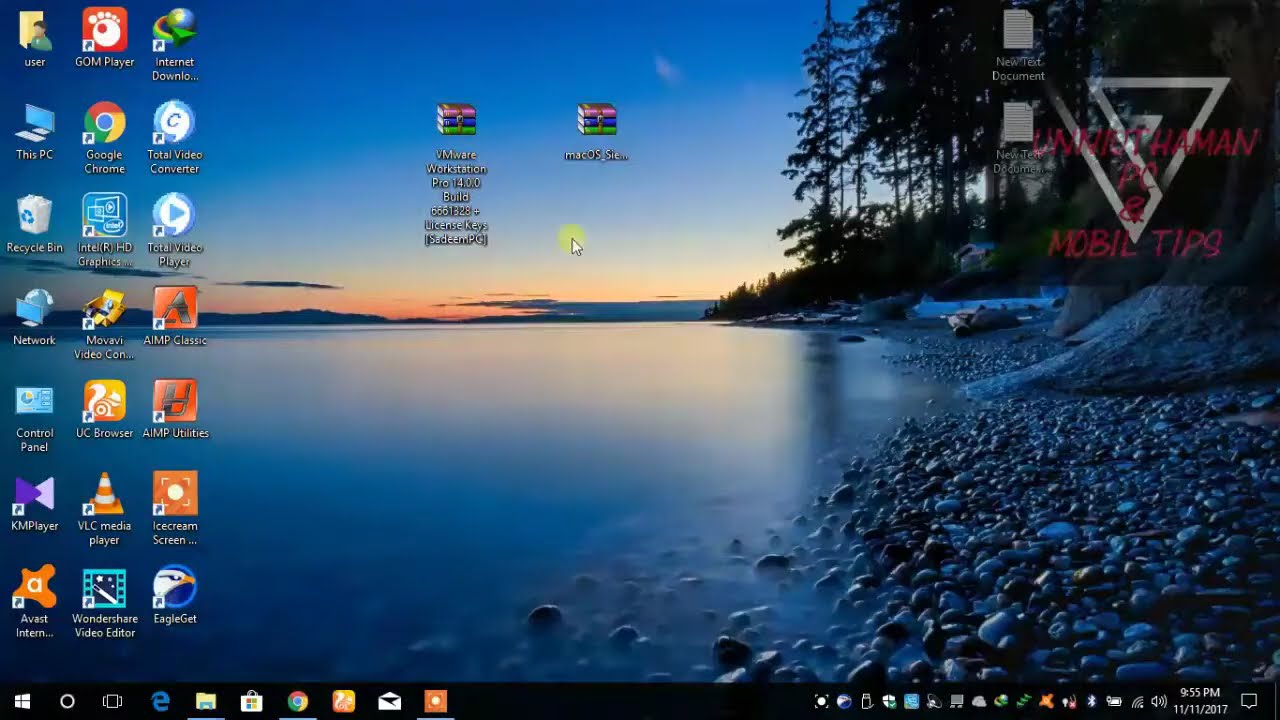Screen dimensions: 1280x720
Task: Open the Windows Start menu
Action: (22, 701)
